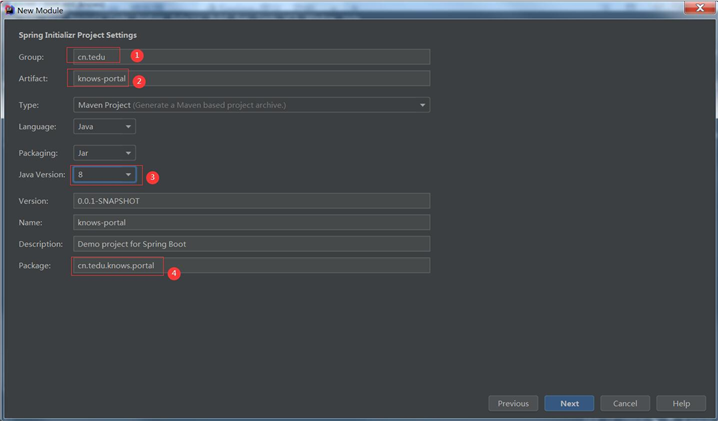Screen dimensions: 718x421
Task: Click the Previous button
Action: [513, 403]
